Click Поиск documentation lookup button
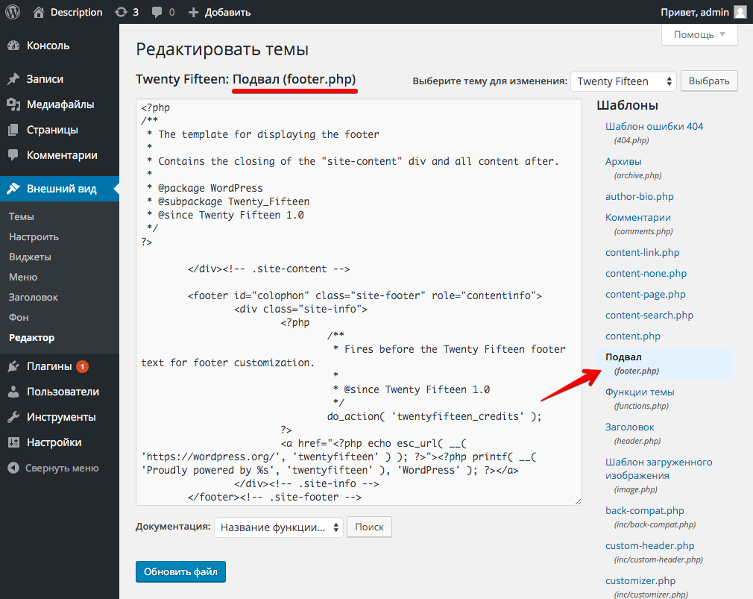Image resolution: width=753 pixels, height=599 pixels. [x=369, y=526]
